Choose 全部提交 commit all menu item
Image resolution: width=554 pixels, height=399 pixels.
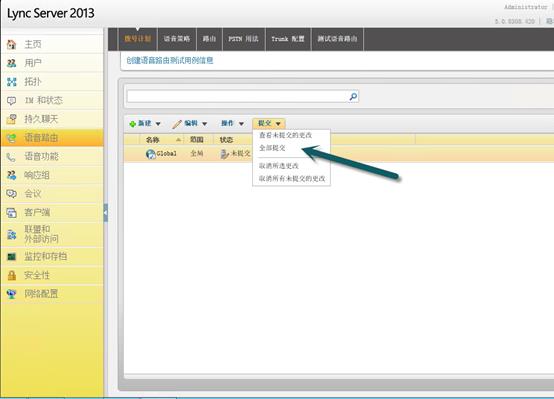tap(272, 148)
